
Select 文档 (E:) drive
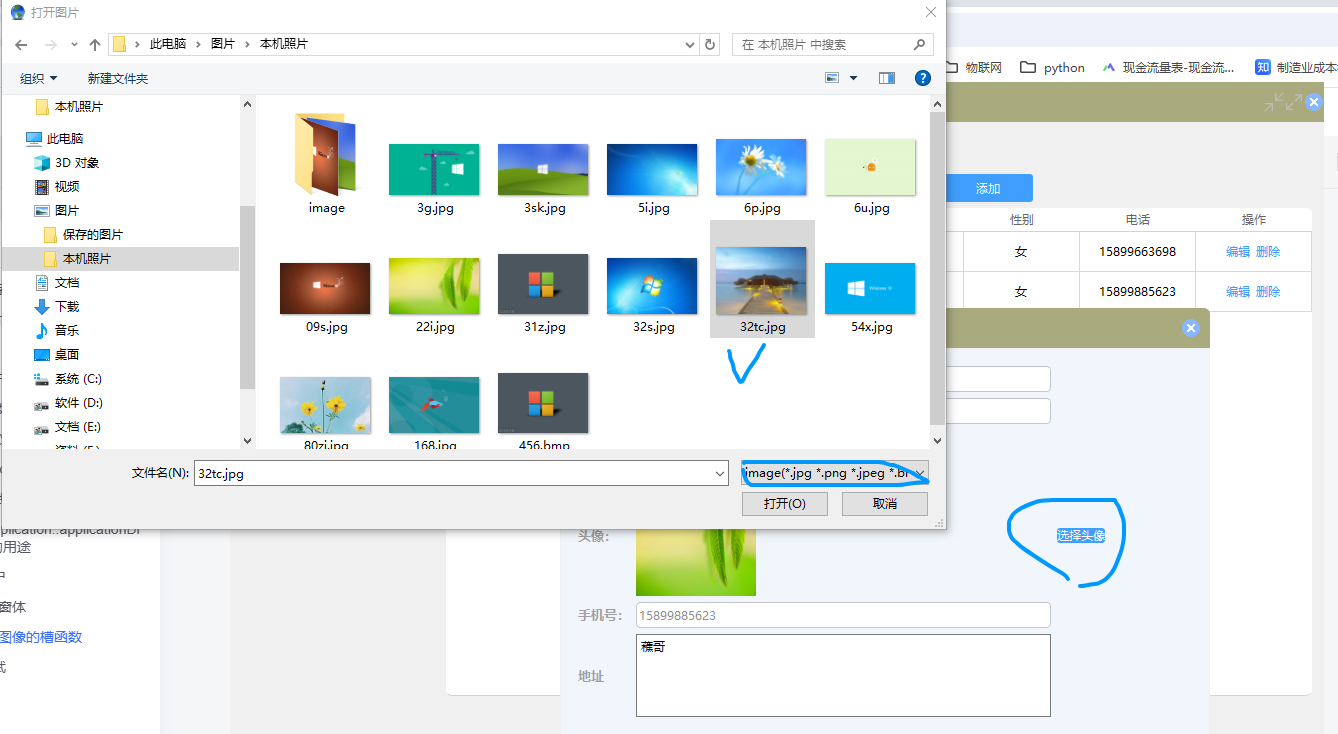point(68,427)
